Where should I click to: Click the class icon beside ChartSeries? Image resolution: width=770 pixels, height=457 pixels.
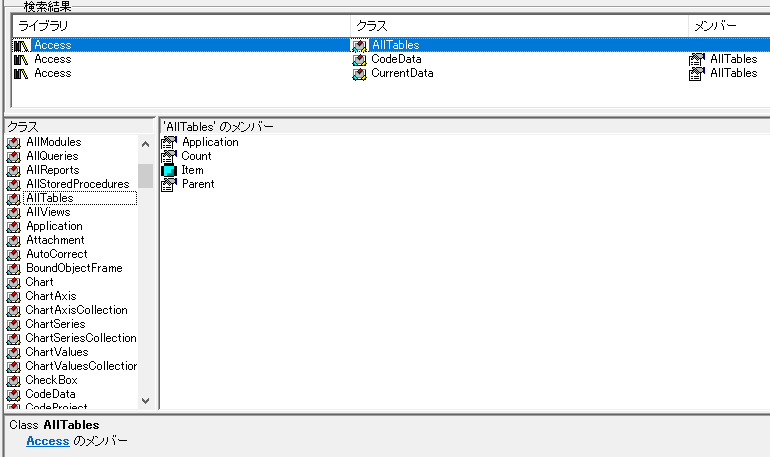pyautogui.click(x=14, y=324)
